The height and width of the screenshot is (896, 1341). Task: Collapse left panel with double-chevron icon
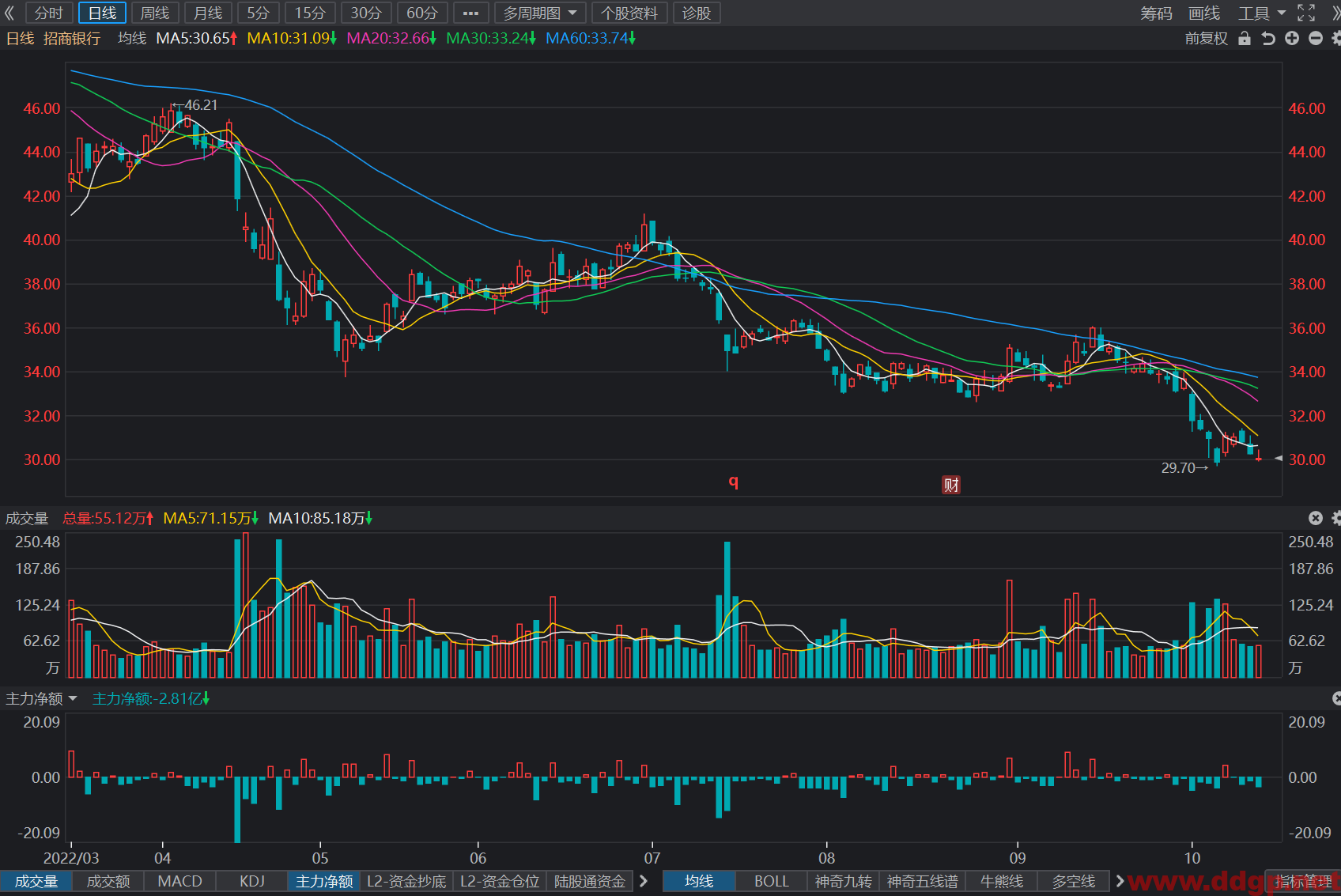point(9,13)
